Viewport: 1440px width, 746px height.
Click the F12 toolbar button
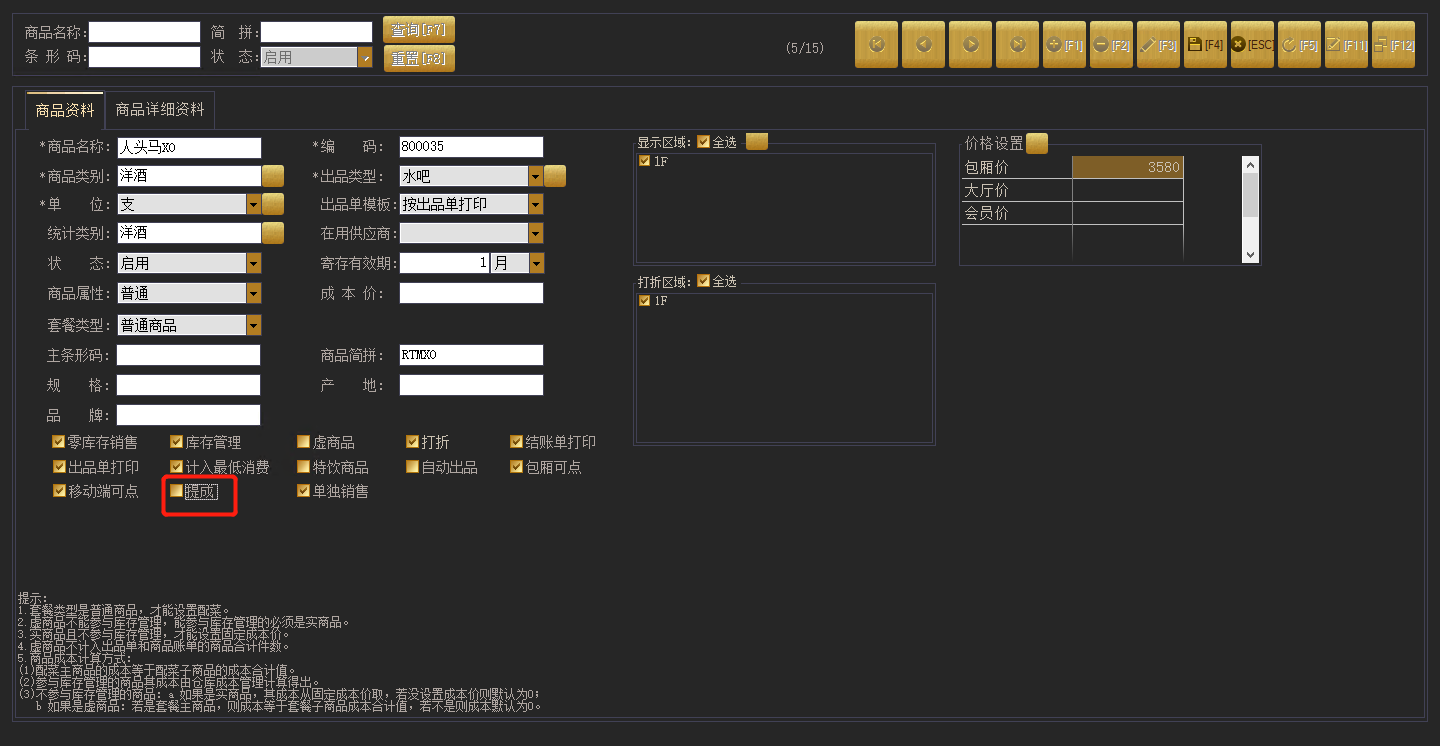[x=1394, y=45]
